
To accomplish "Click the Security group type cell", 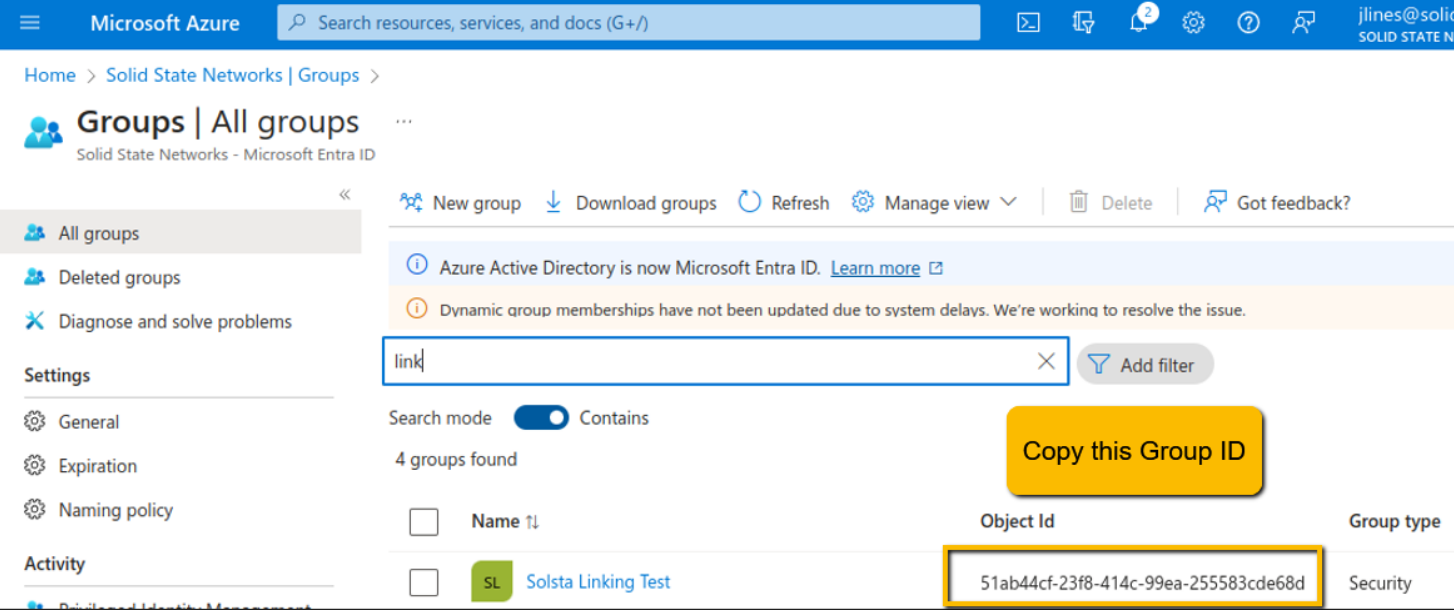I will pyautogui.click(x=1380, y=583).
